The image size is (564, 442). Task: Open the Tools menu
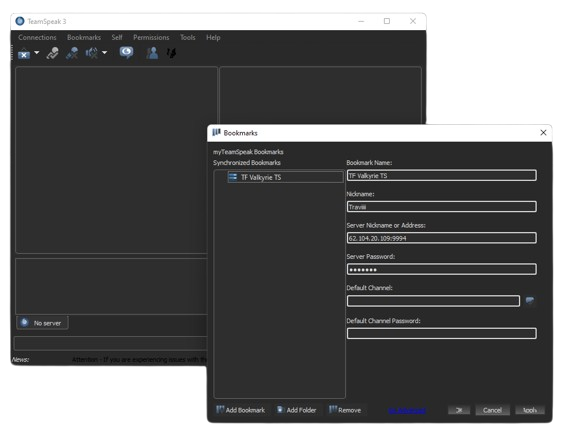188,37
